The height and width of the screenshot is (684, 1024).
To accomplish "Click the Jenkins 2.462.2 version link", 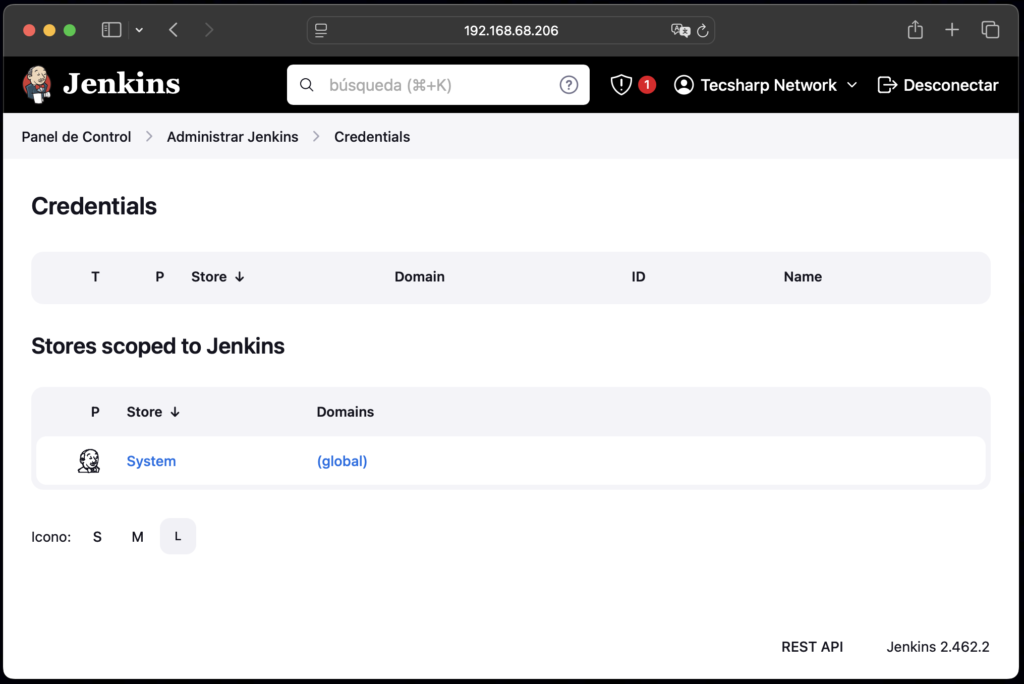I will point(938,647).
